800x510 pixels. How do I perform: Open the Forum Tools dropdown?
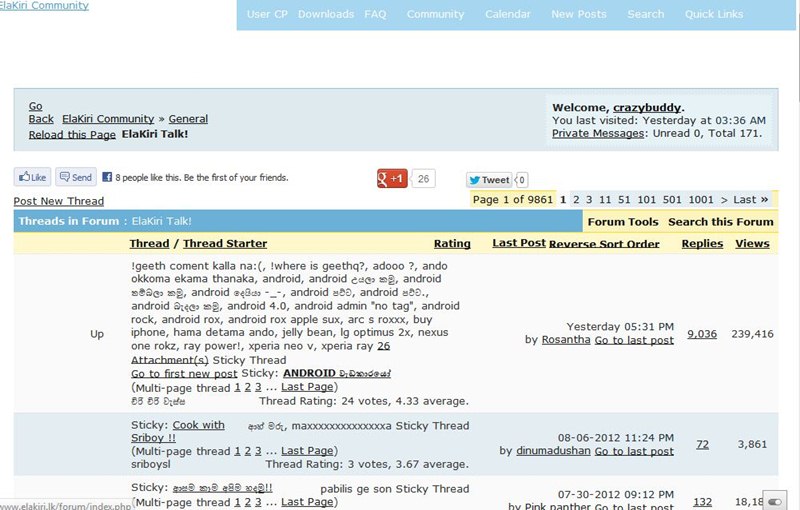(622, 222)
